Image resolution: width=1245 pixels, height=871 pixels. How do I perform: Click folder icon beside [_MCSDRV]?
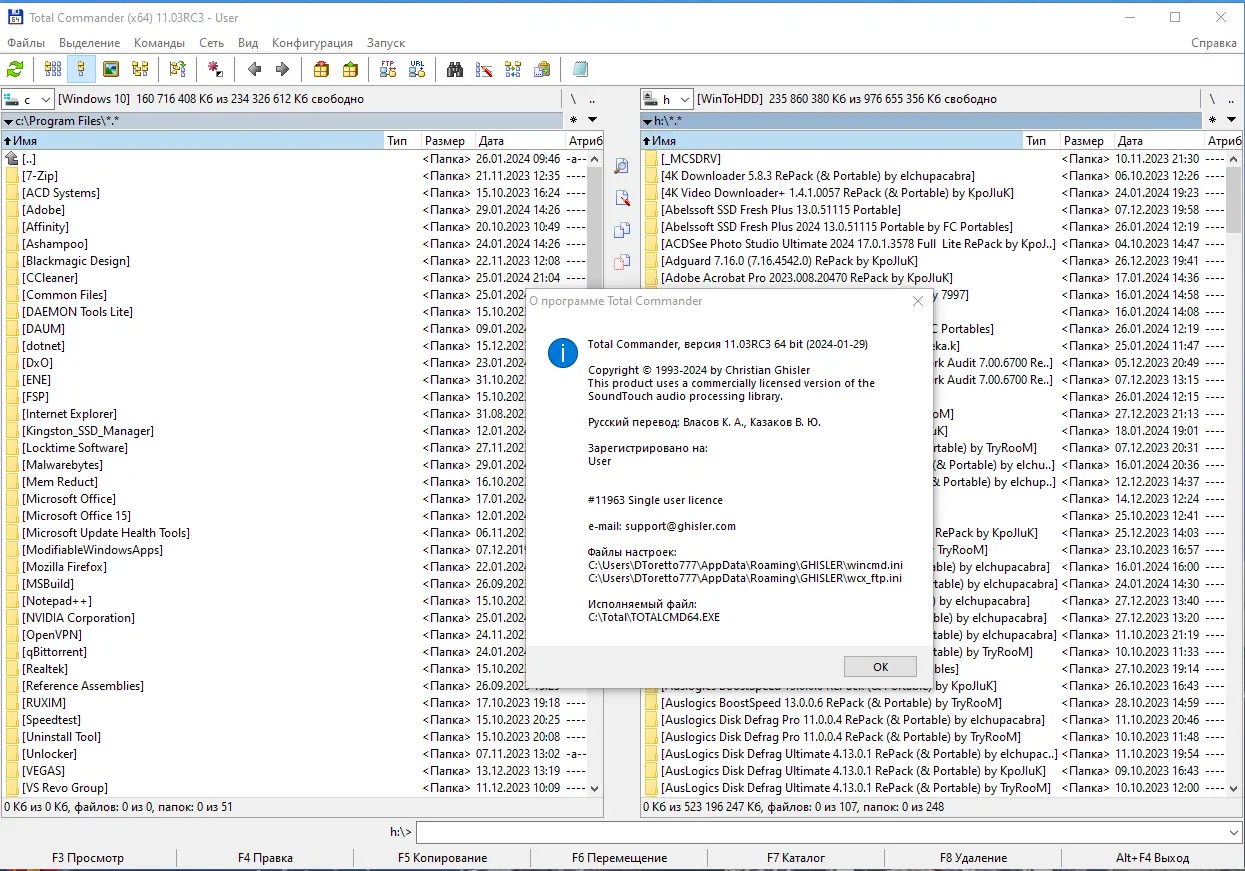pyautogui.click(x=651, y=159)
